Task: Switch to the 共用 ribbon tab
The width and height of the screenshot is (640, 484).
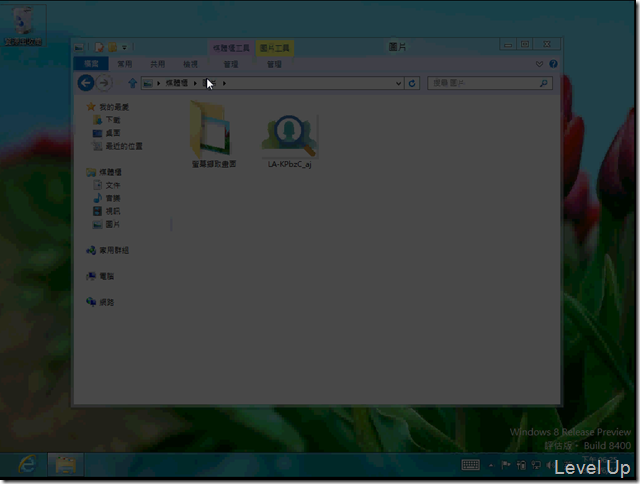Action: click(157, 64)
